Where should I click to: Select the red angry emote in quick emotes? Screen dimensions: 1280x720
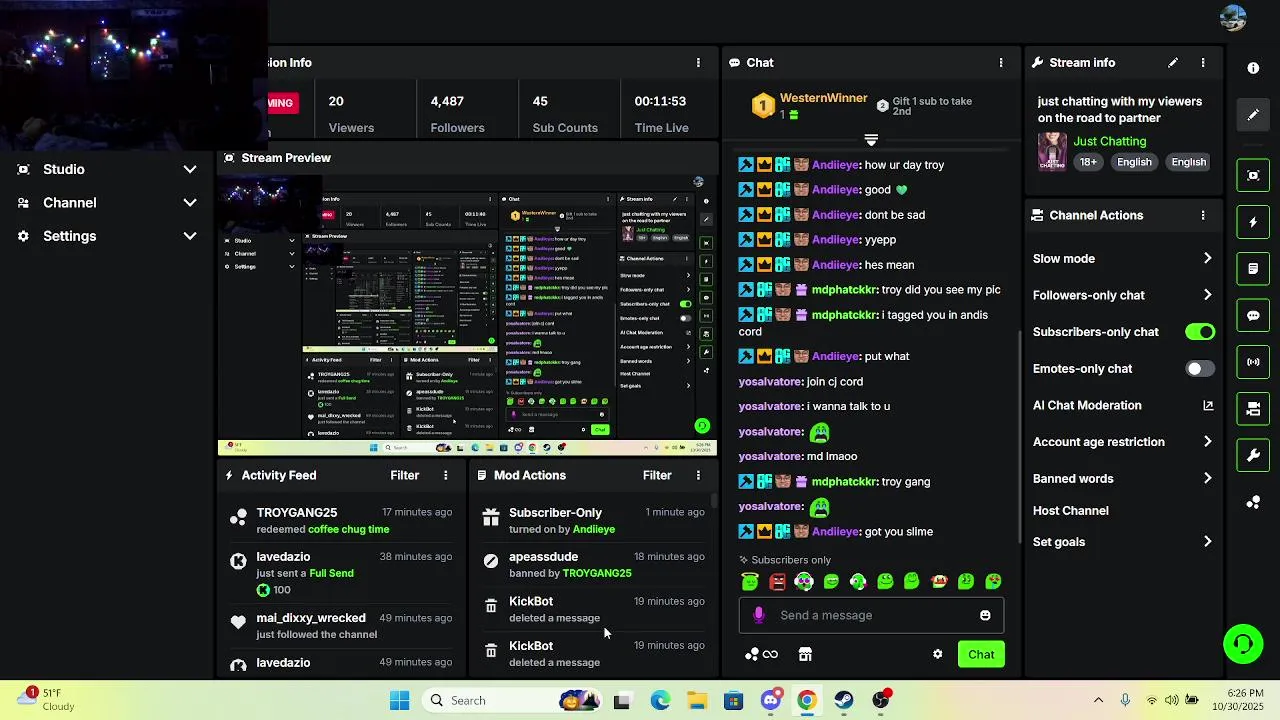coord(777,581)
